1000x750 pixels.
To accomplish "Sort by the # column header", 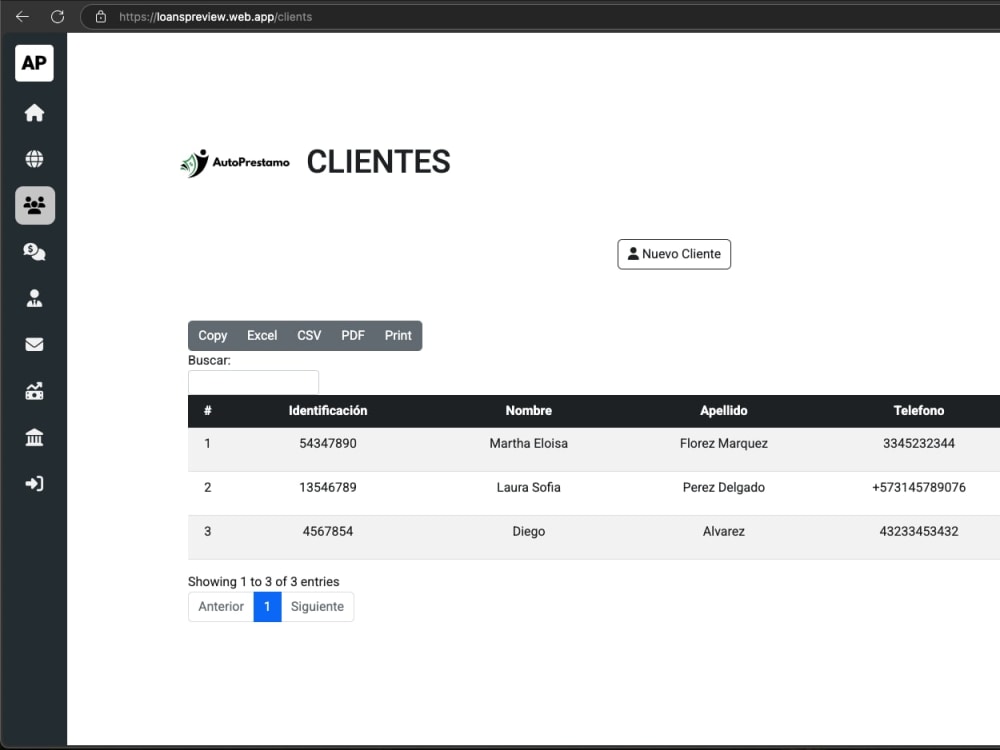I will pos(207,411).
